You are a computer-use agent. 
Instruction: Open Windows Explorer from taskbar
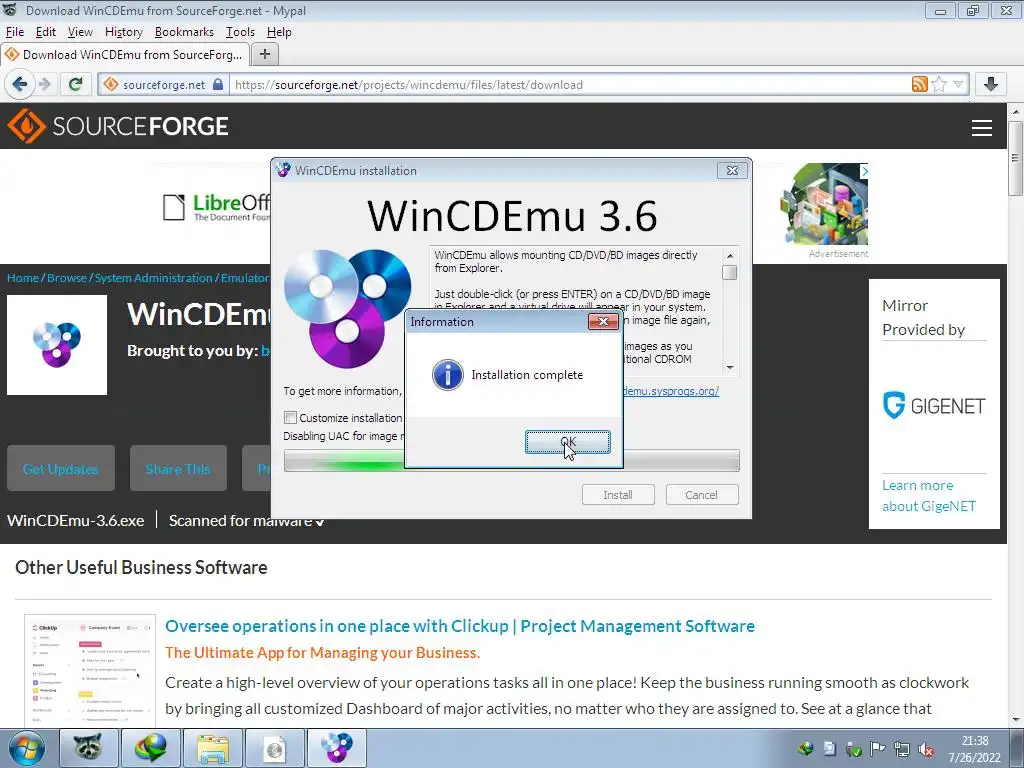[x=212, y=748]
